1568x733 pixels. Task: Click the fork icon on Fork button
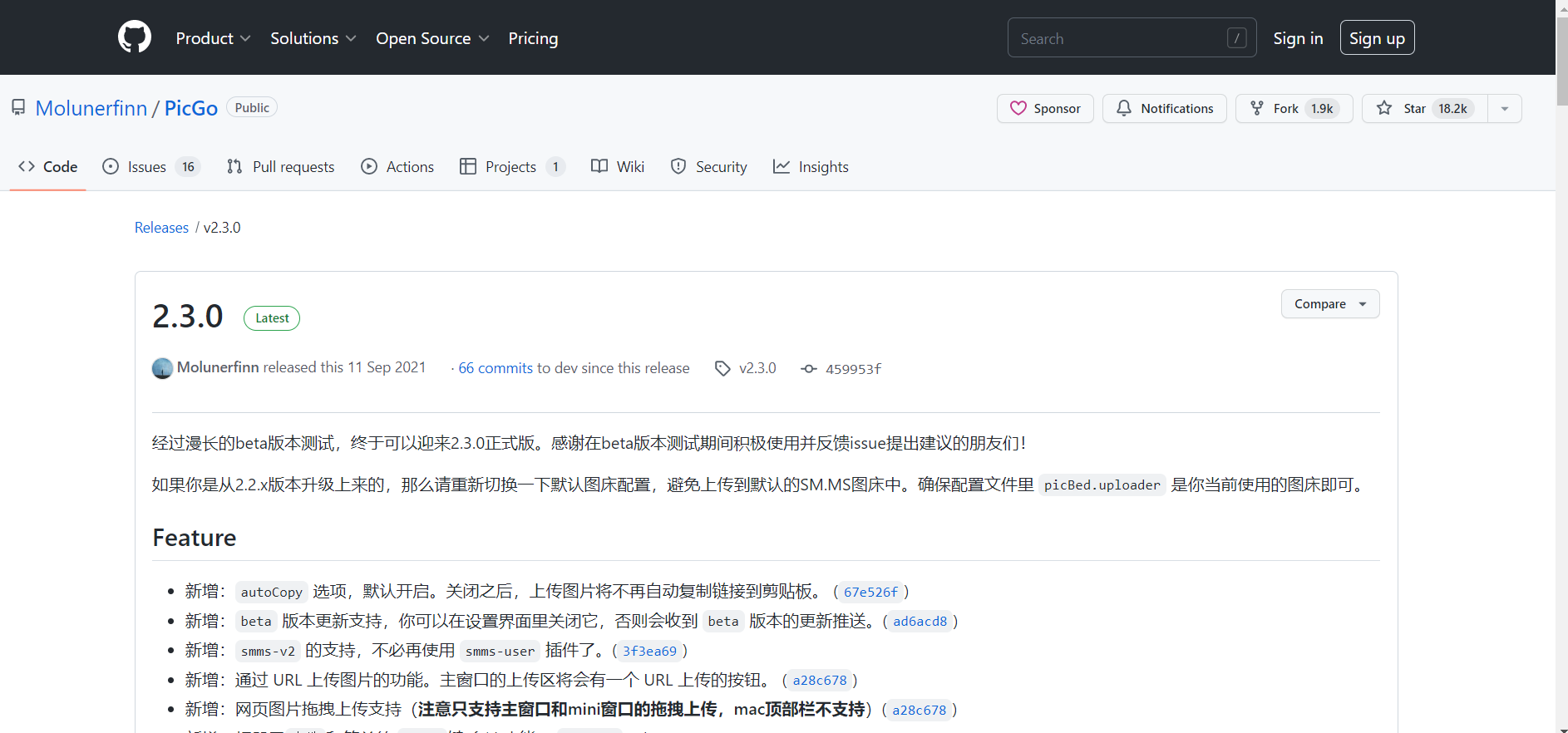[1257, 108]
